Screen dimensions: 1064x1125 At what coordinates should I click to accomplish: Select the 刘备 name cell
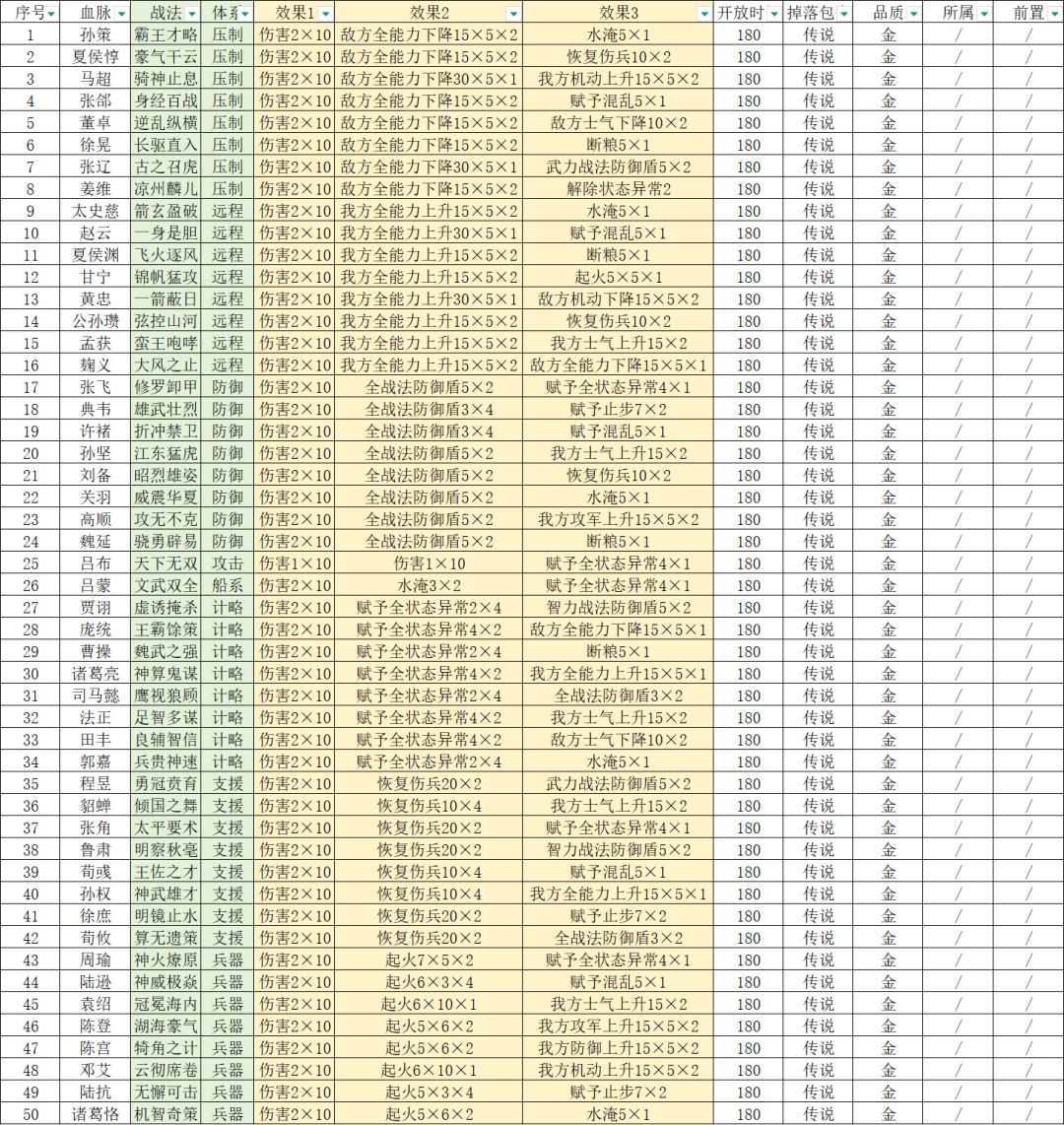[96, 475]
